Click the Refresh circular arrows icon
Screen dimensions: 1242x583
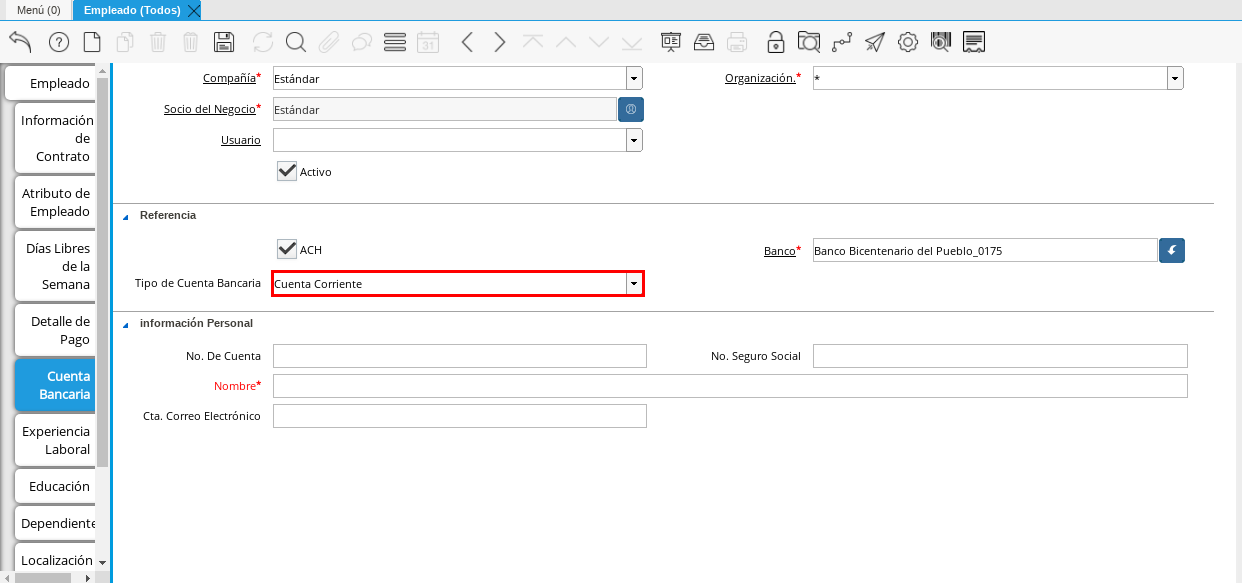click(x=263, y=42)
